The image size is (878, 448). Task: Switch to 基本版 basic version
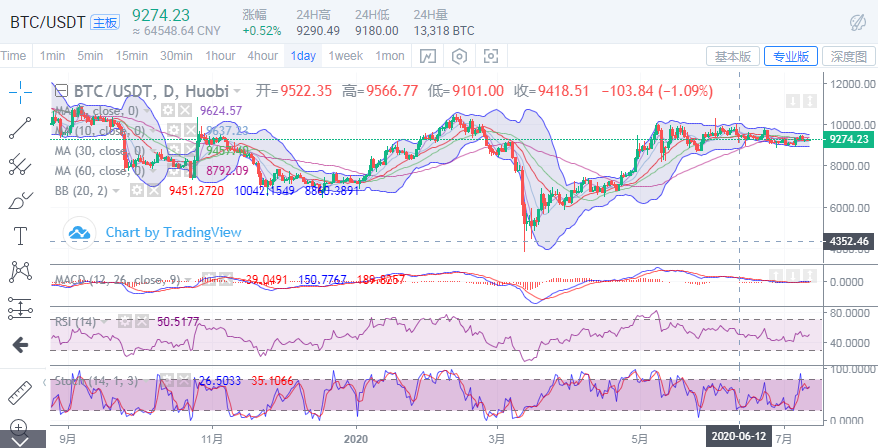(x=733, y=57)
